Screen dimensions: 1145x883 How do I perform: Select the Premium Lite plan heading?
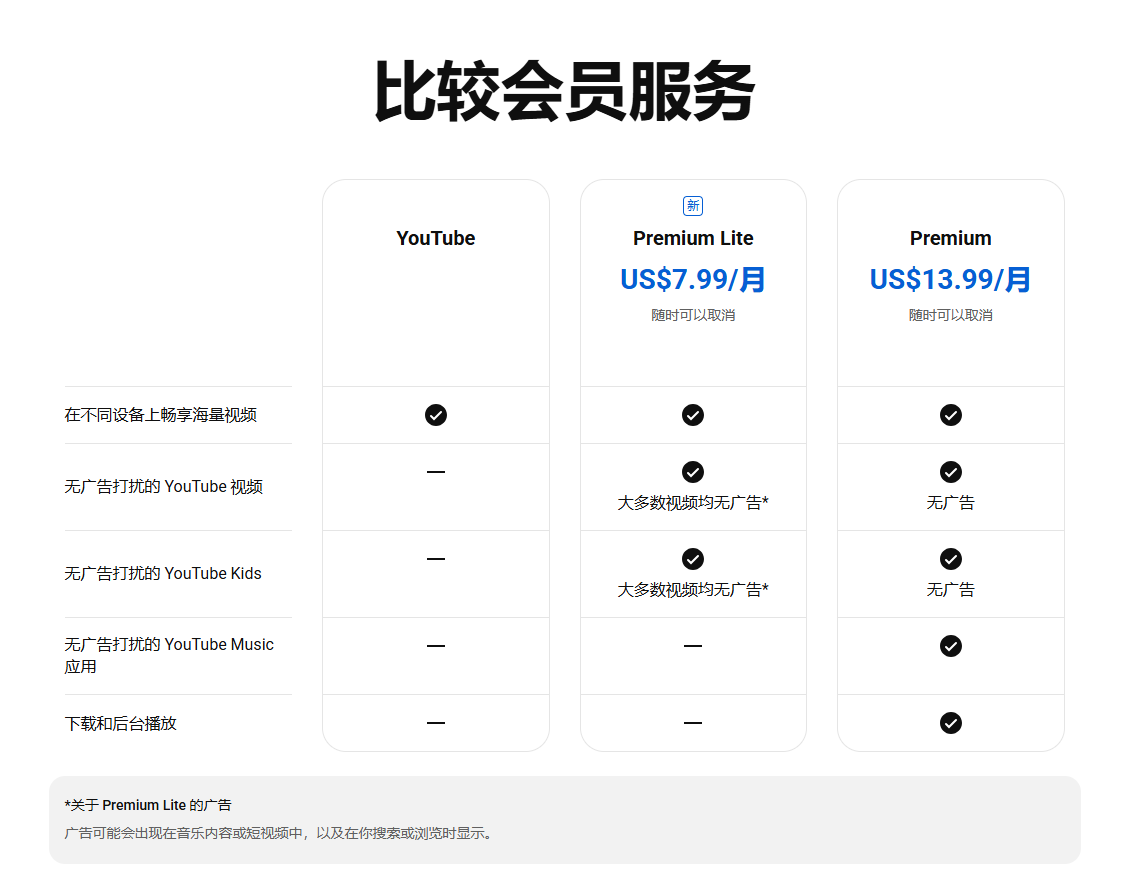click(693, 238)
